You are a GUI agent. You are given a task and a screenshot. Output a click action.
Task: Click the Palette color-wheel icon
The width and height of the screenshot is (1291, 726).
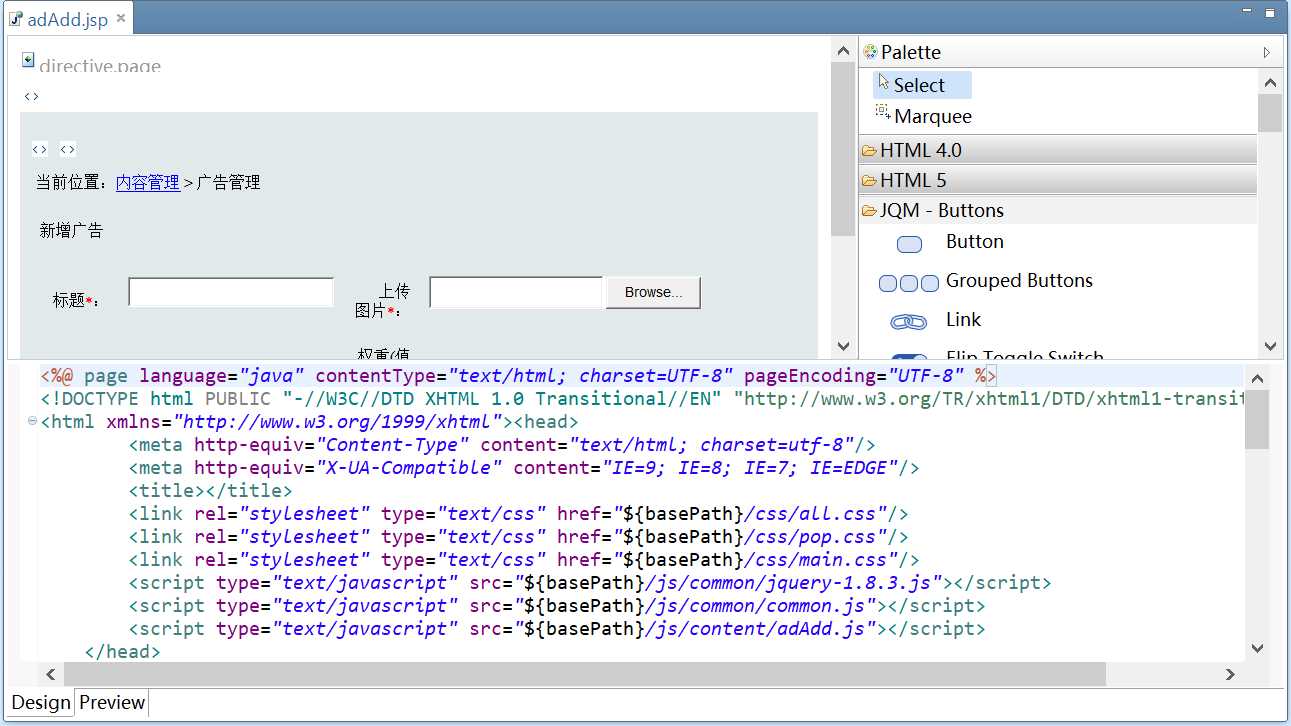click(x=870, y=52)
